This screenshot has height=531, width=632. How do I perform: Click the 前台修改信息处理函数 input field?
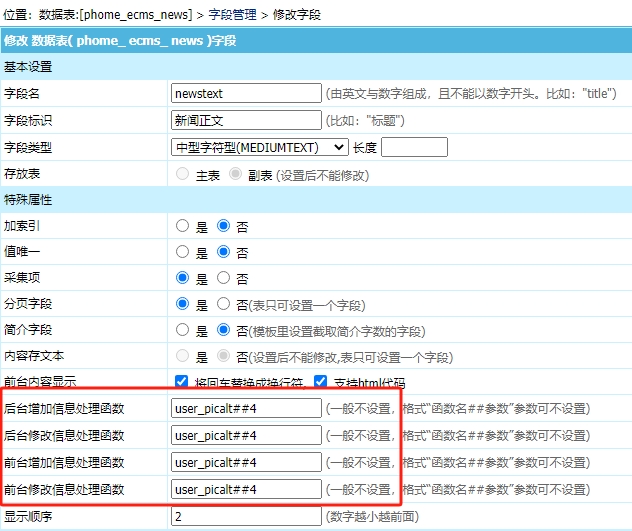[246, 489]
